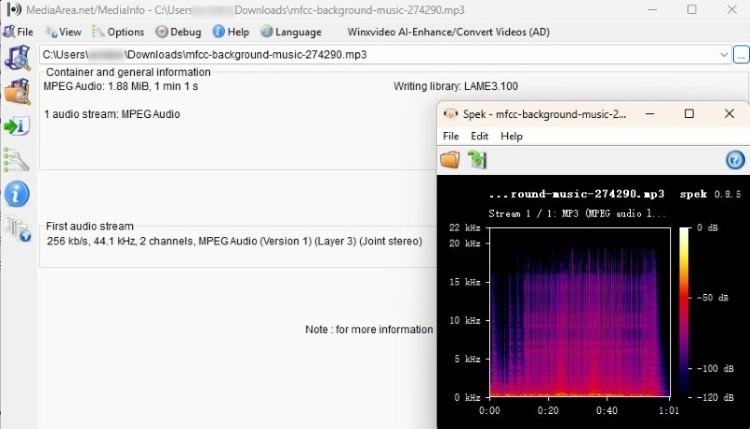Click the Spek blue help icon

pyautogui.click(x=735, y=160)
